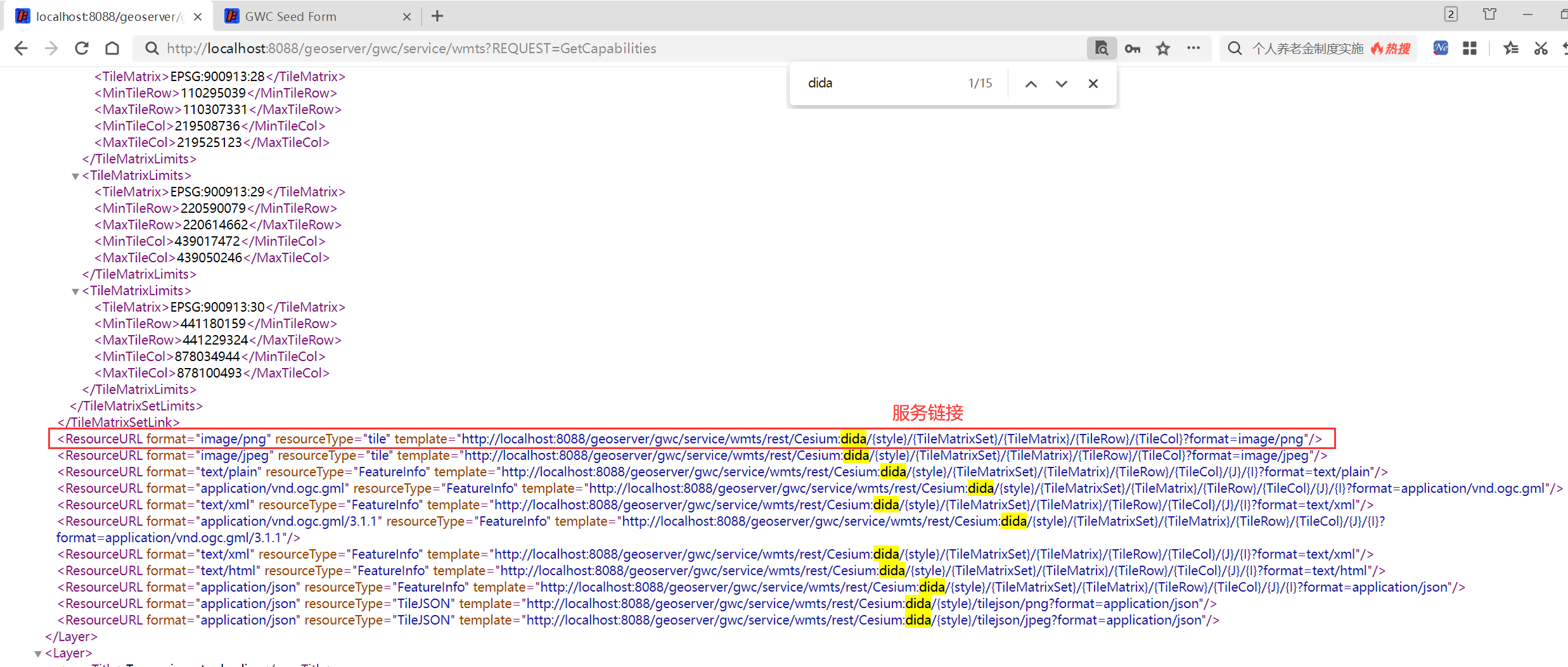Image resolution: width=1568 pixels, height=667 pixels.
Task: Close the find bar
Action: tap(1093, 84)
